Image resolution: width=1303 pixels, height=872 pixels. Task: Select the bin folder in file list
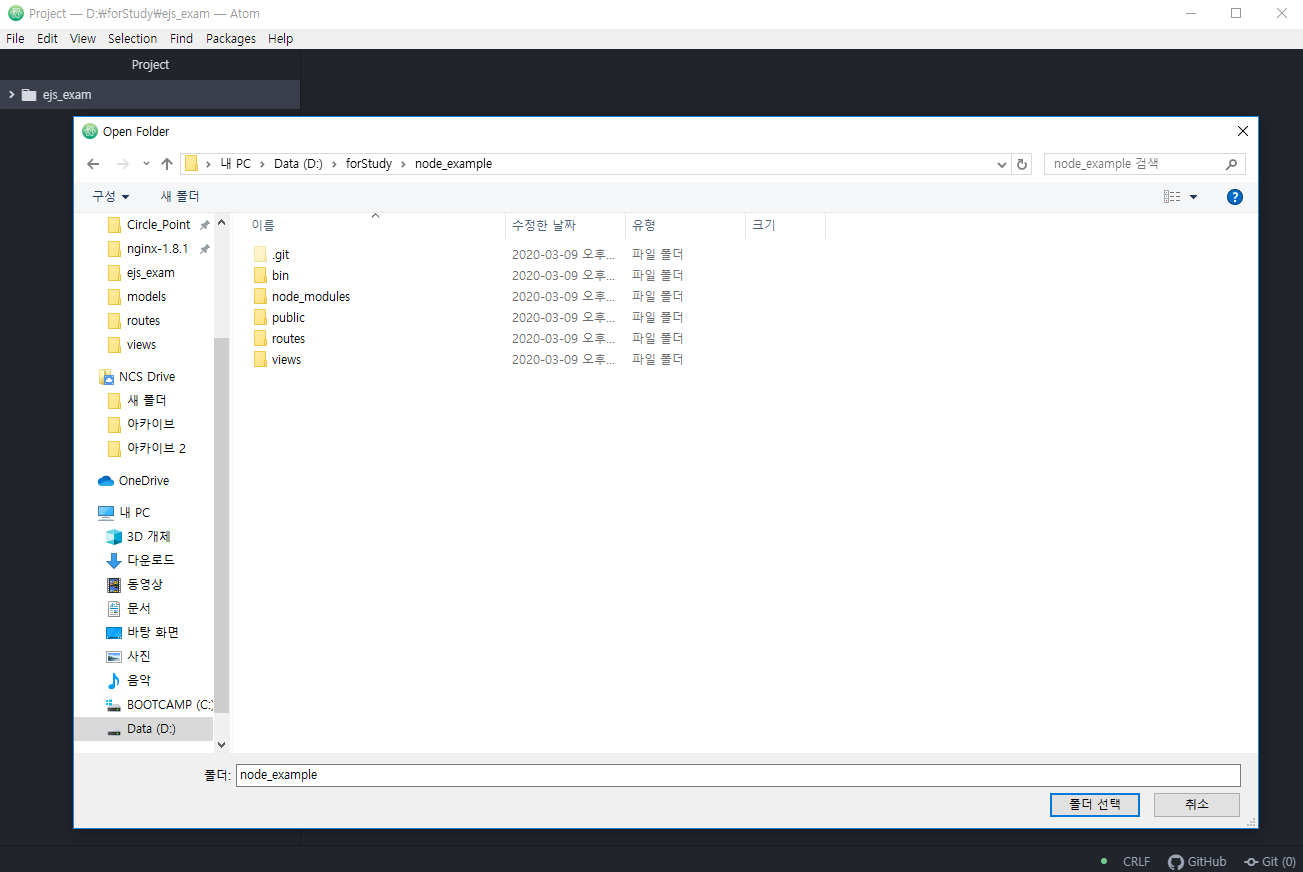click(271, 276)
